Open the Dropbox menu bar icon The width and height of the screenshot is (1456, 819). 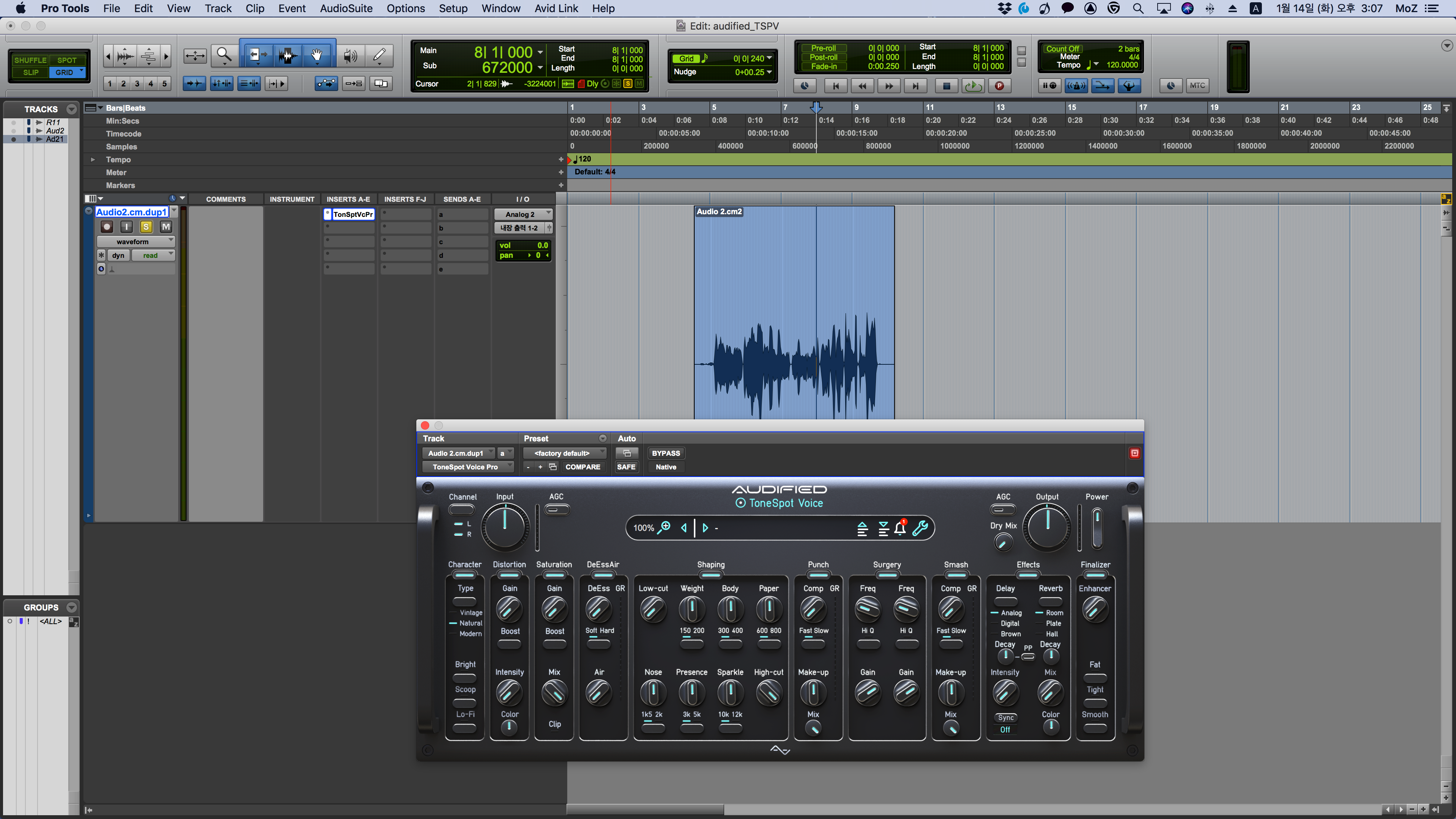1004,8
